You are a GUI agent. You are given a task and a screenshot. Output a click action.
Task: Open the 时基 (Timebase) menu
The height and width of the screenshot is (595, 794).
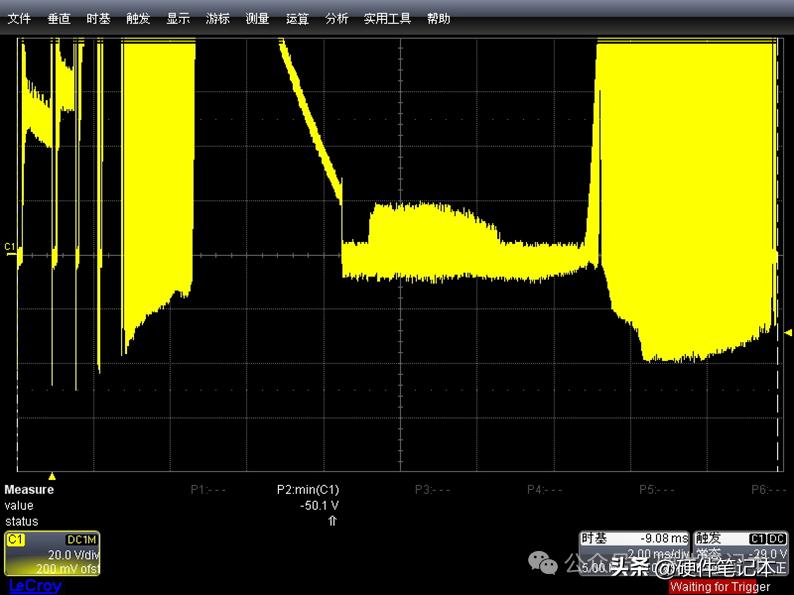[98, 18]
